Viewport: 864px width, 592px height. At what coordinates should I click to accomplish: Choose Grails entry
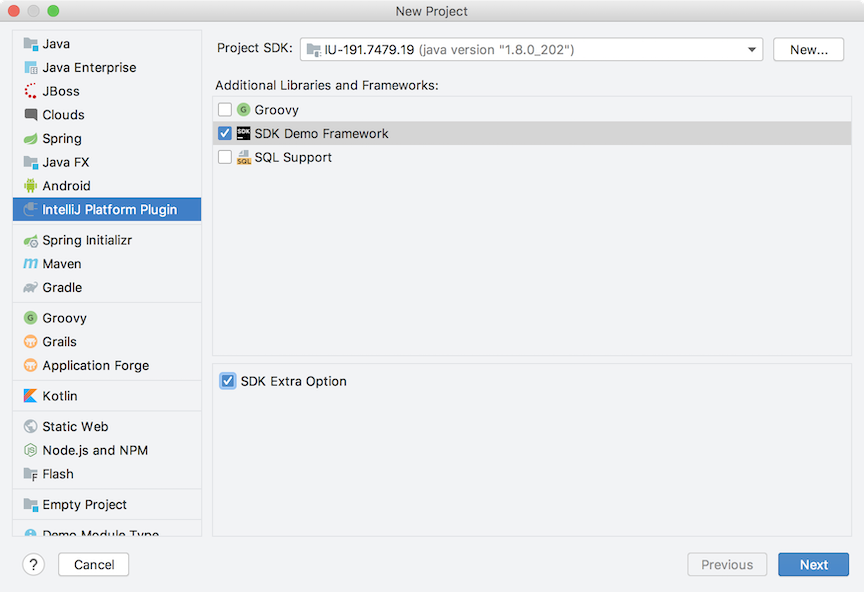[x=107, y=342]
